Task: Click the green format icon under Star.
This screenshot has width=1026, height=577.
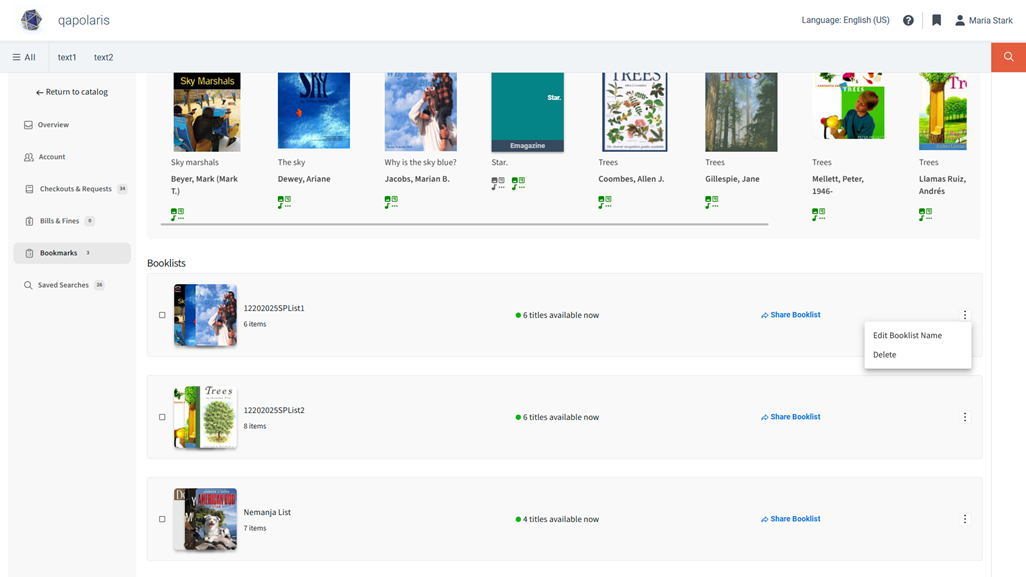Action: pos(518,183)
